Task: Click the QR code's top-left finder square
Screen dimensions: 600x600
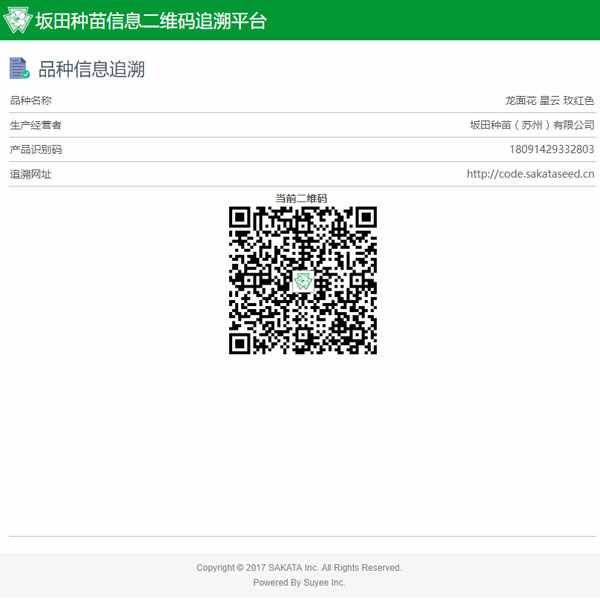Action: (x=240, y=217)
